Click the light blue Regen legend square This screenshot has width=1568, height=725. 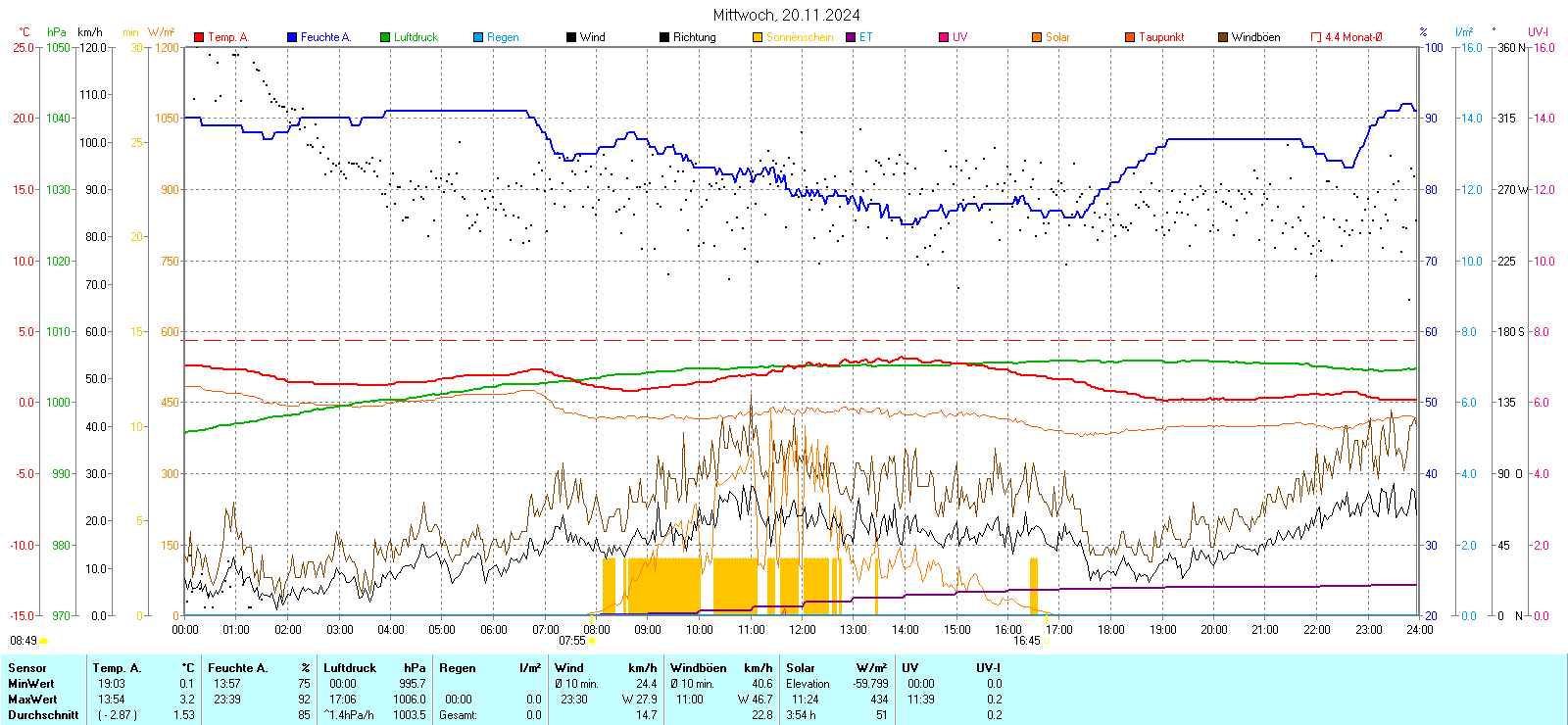point(478,37)
